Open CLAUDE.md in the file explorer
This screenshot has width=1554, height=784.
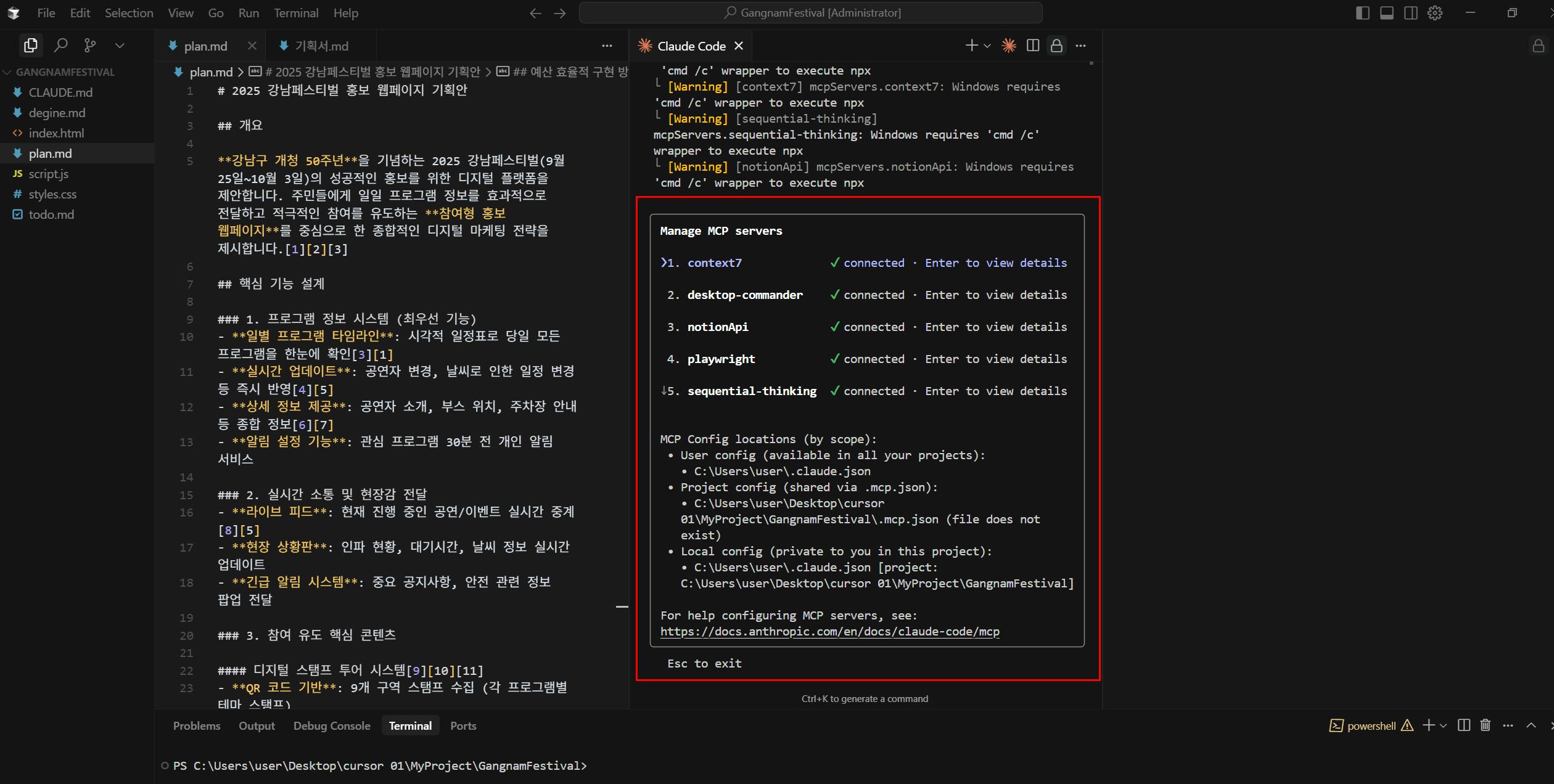(60, 92)
